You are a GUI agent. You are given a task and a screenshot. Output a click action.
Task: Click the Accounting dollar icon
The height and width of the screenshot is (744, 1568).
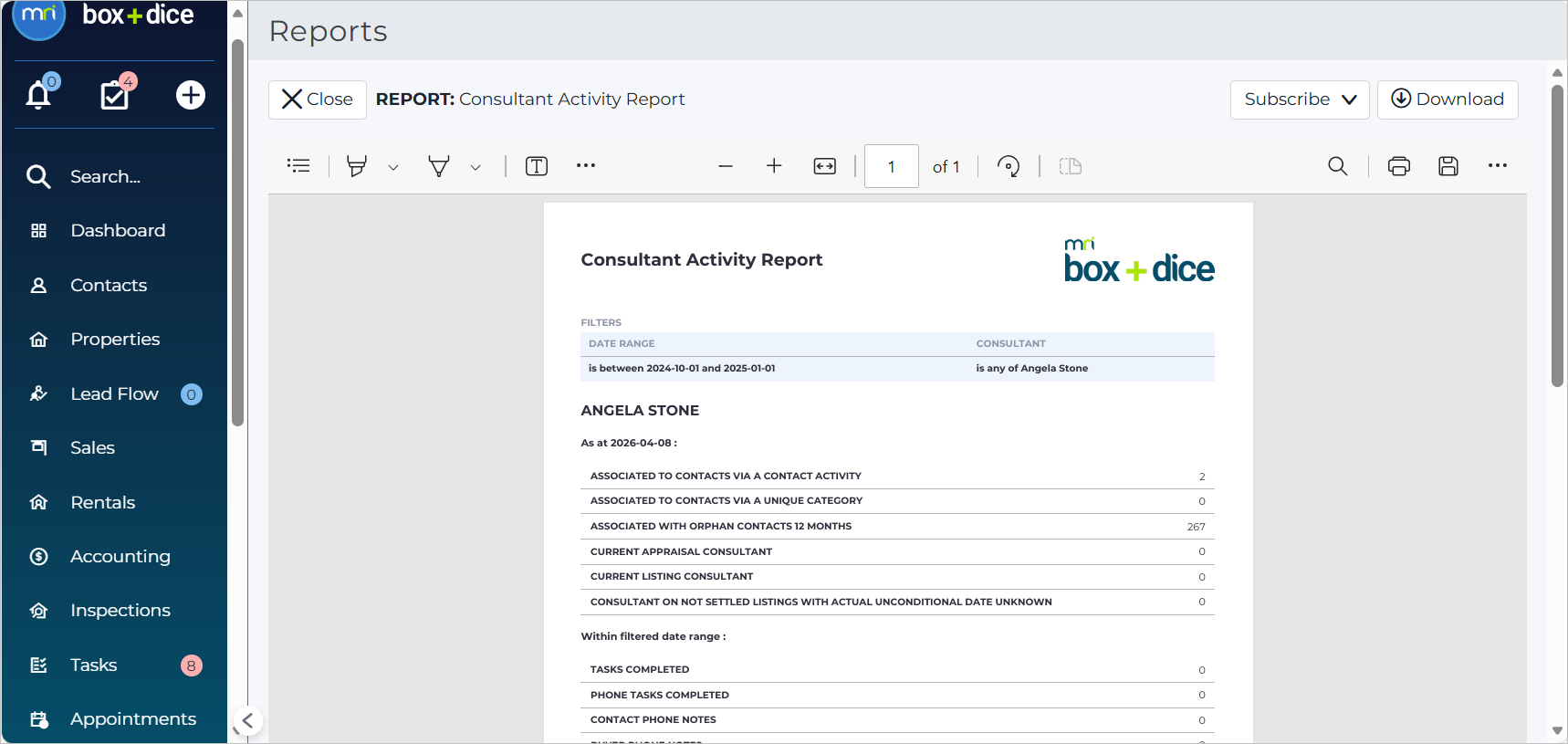click(38, 556)
